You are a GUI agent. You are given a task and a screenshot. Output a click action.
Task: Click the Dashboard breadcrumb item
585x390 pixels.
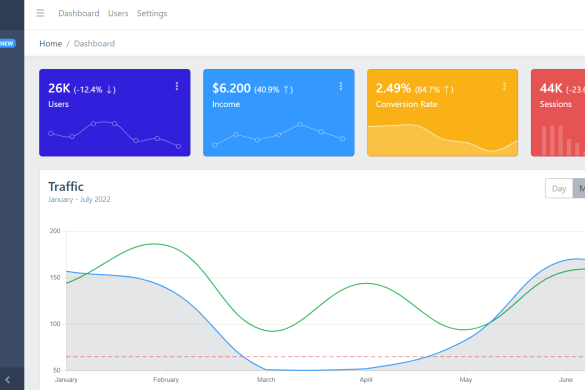tap(94, 44)
